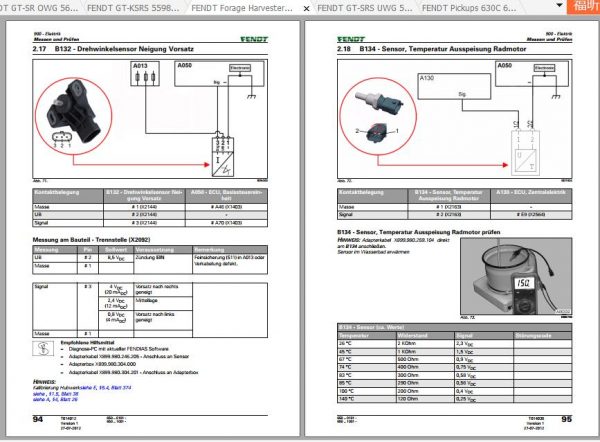Click the "Mittellage" cell in signal table
This screenshot has width=600, height=442.
tap(163, 303)
